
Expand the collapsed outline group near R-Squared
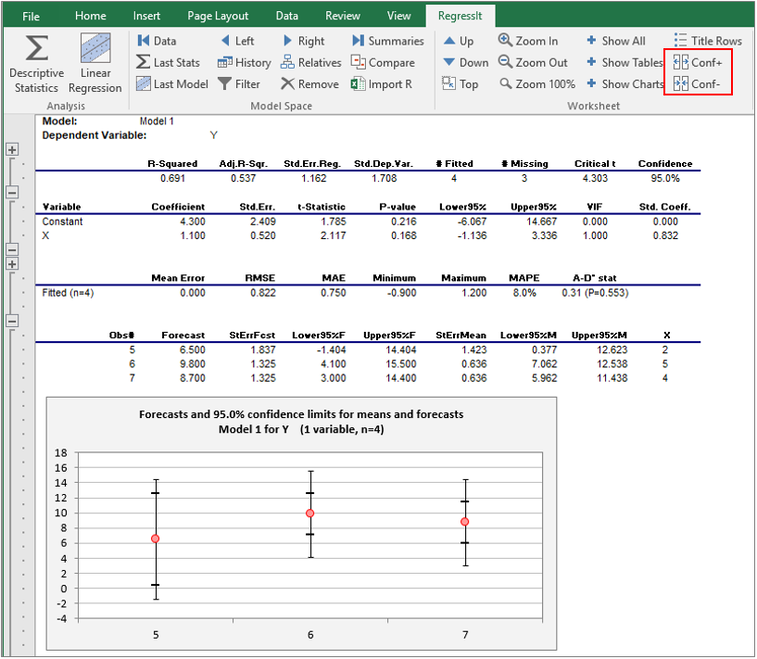tap(12, 150)
